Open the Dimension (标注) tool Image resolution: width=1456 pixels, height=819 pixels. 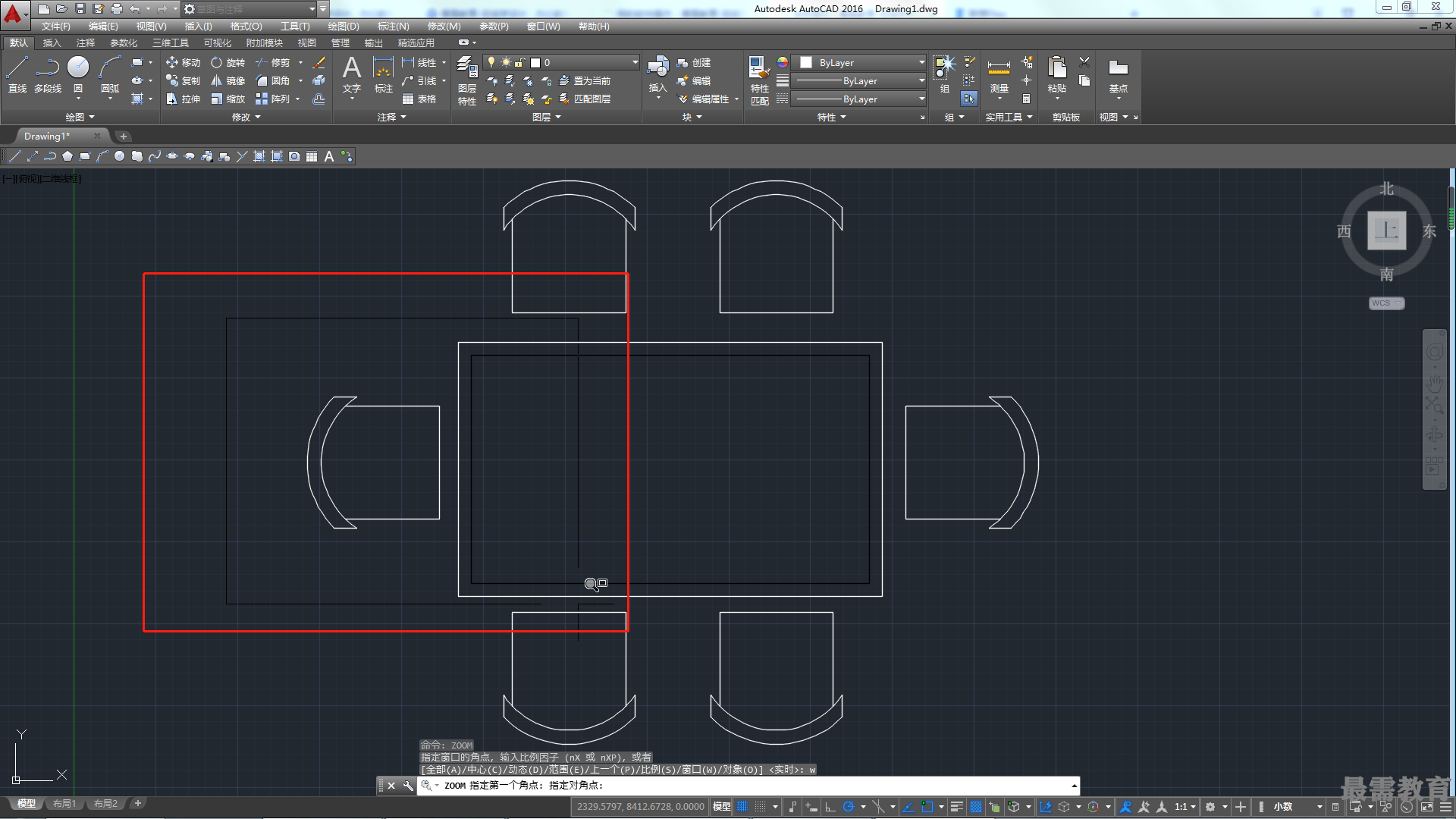tap(384, 74)
